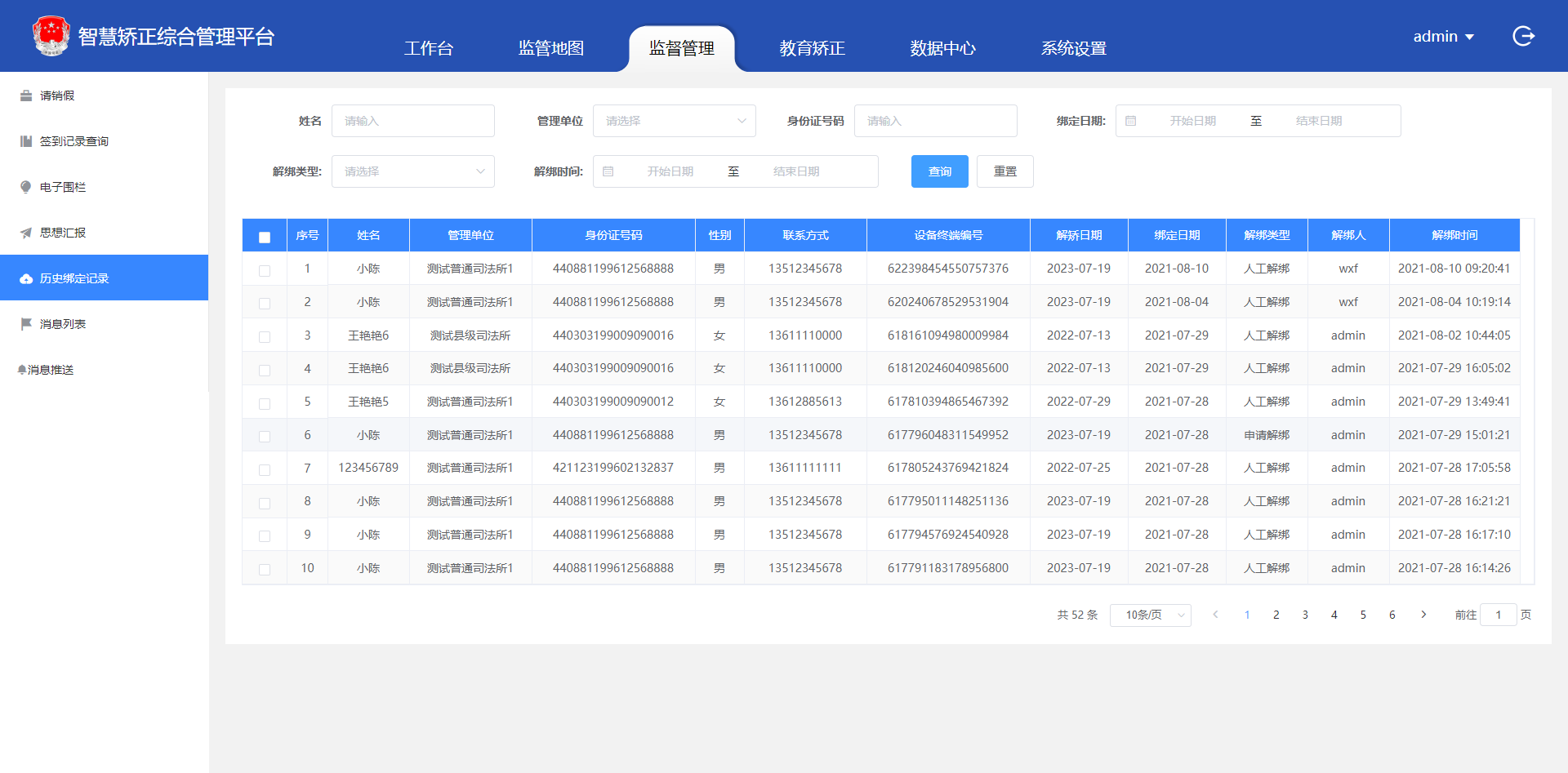
Task: Go to previous page arrow
Action: coord(1215,615)
